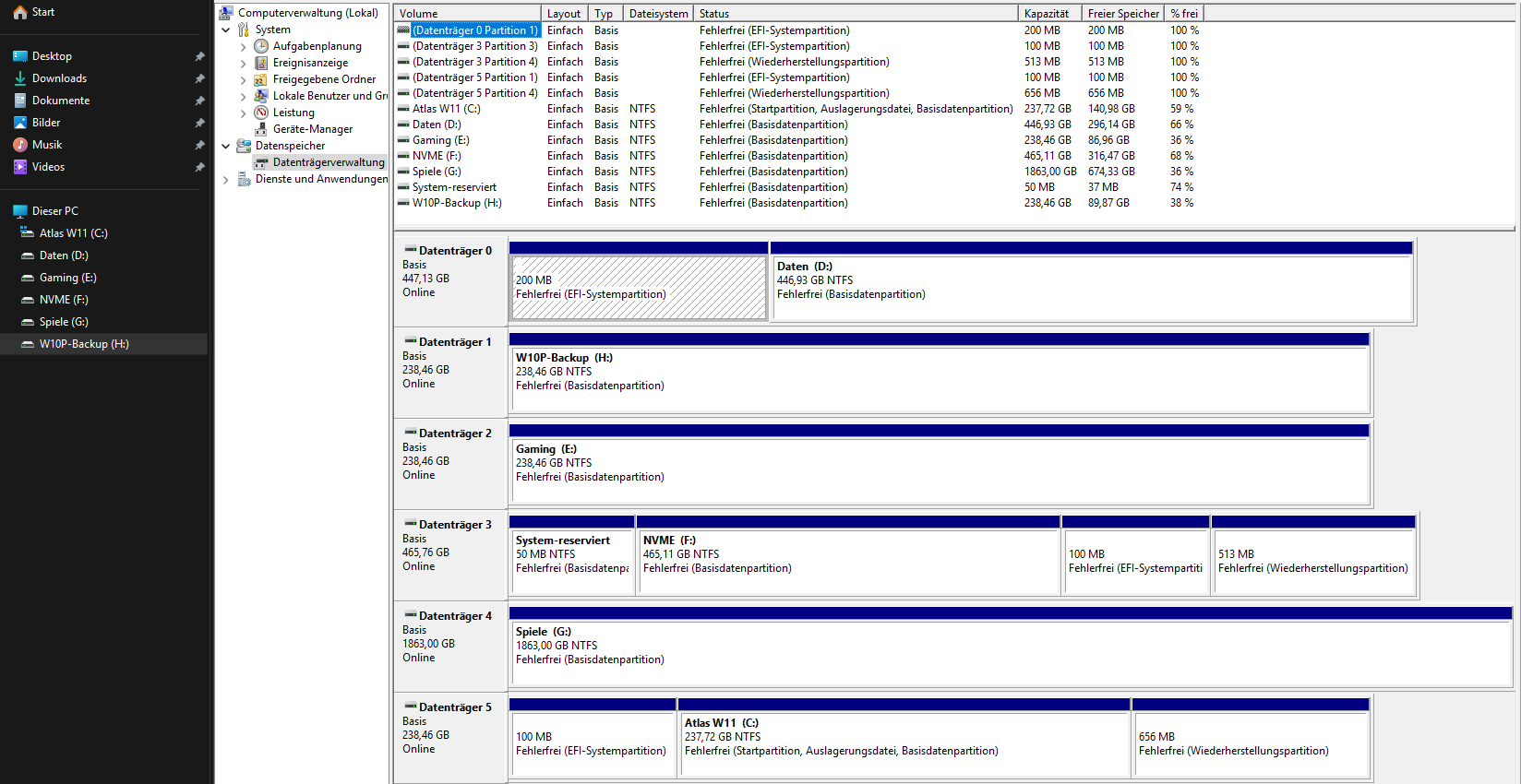Image resolution: width=1521 pixels, height=784 pixels.
Task: Select System-reserviert row in volume list
Action: pos(798,187)
